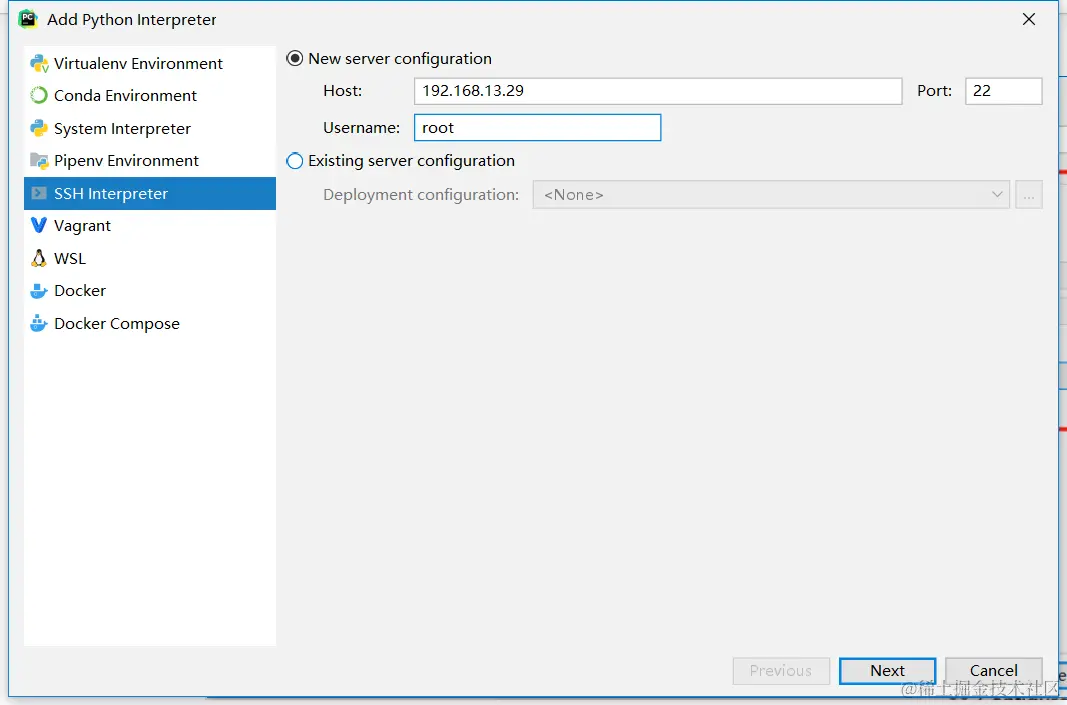Screen dimensions: 1067x705
Task: Click into the Host input field
Action: pos(658,91)
